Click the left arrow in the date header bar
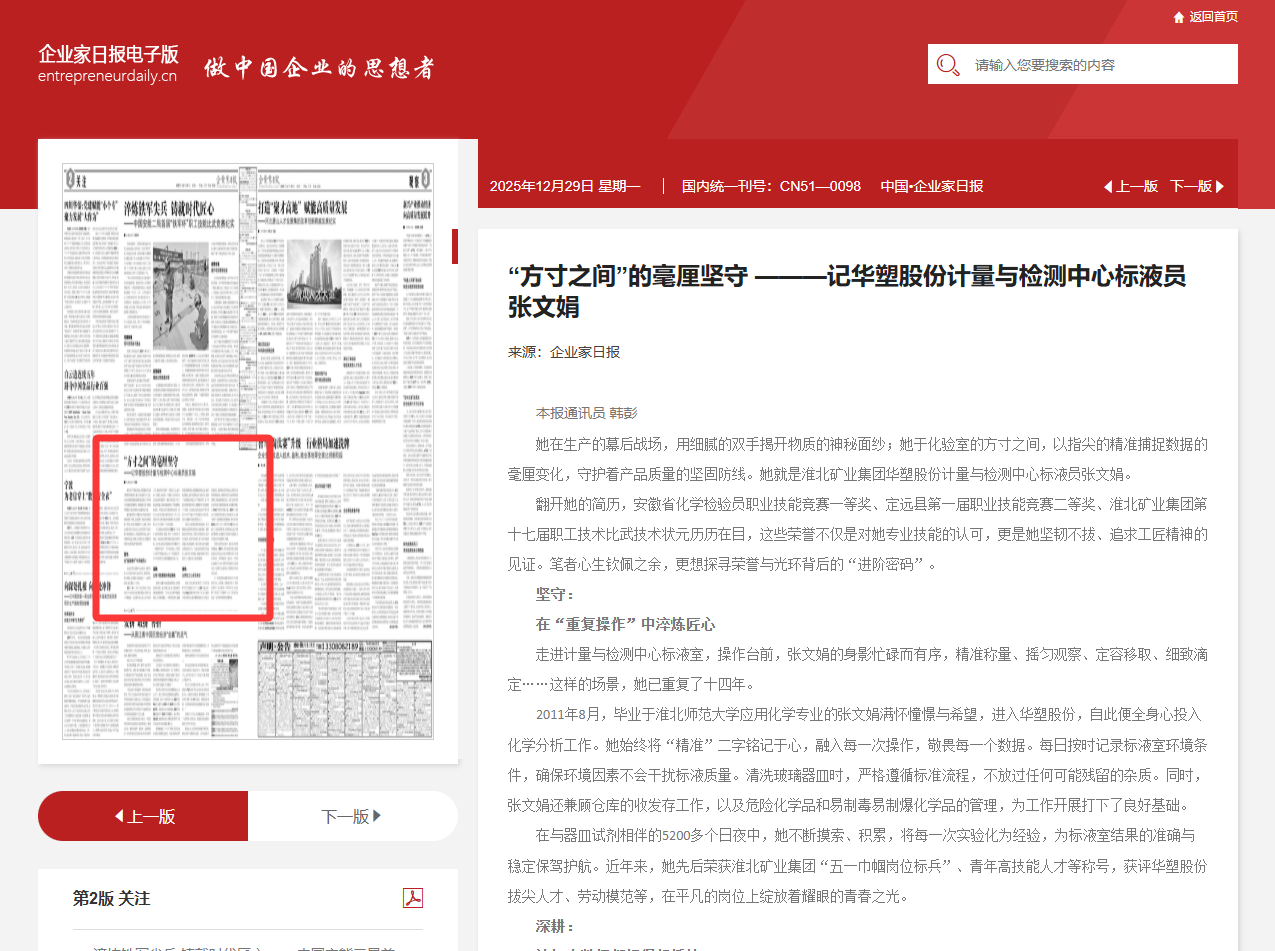1275x951 pixels. [x=1107, y=186]
